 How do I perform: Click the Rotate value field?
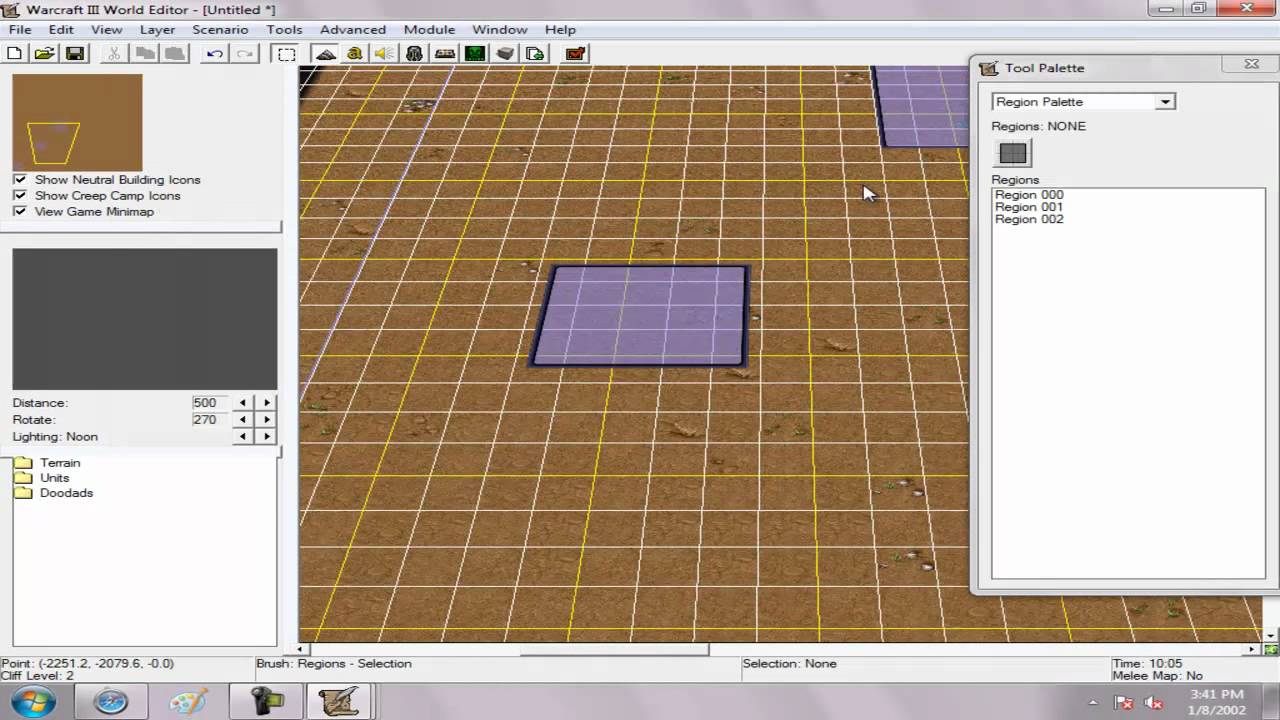[x=211, y=420]
